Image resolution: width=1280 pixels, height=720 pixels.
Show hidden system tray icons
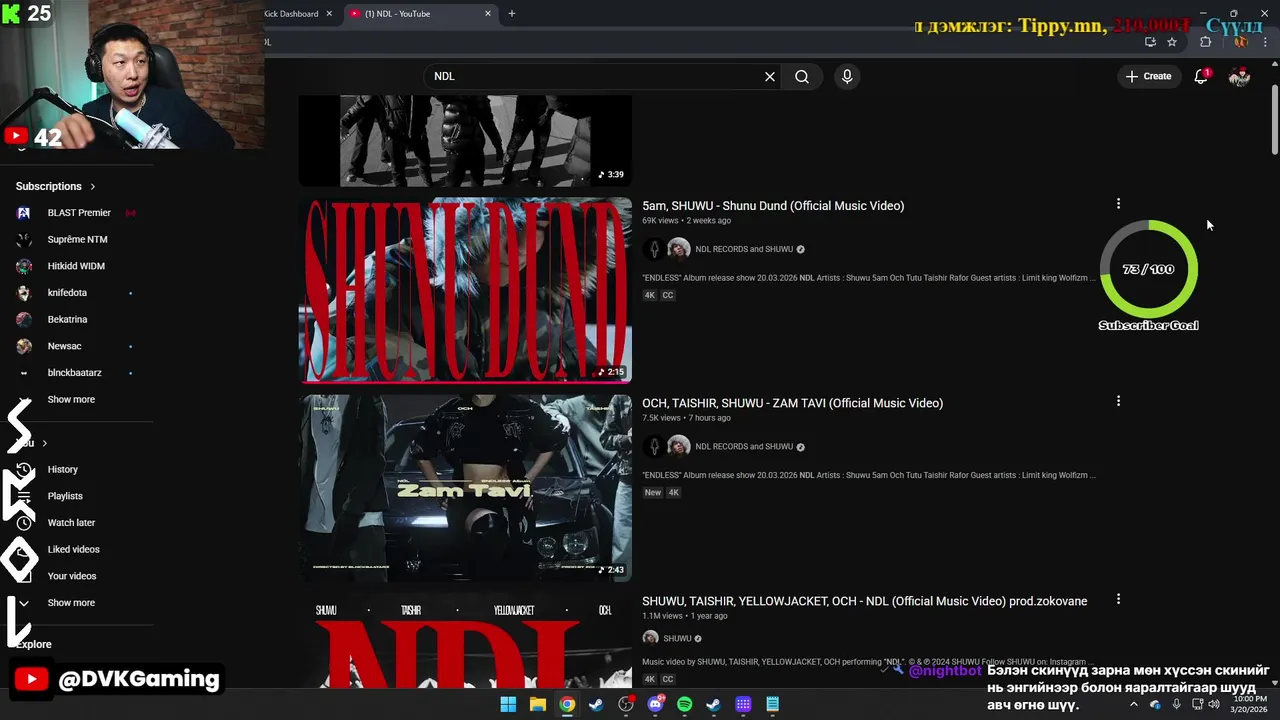coord(1133,704)
